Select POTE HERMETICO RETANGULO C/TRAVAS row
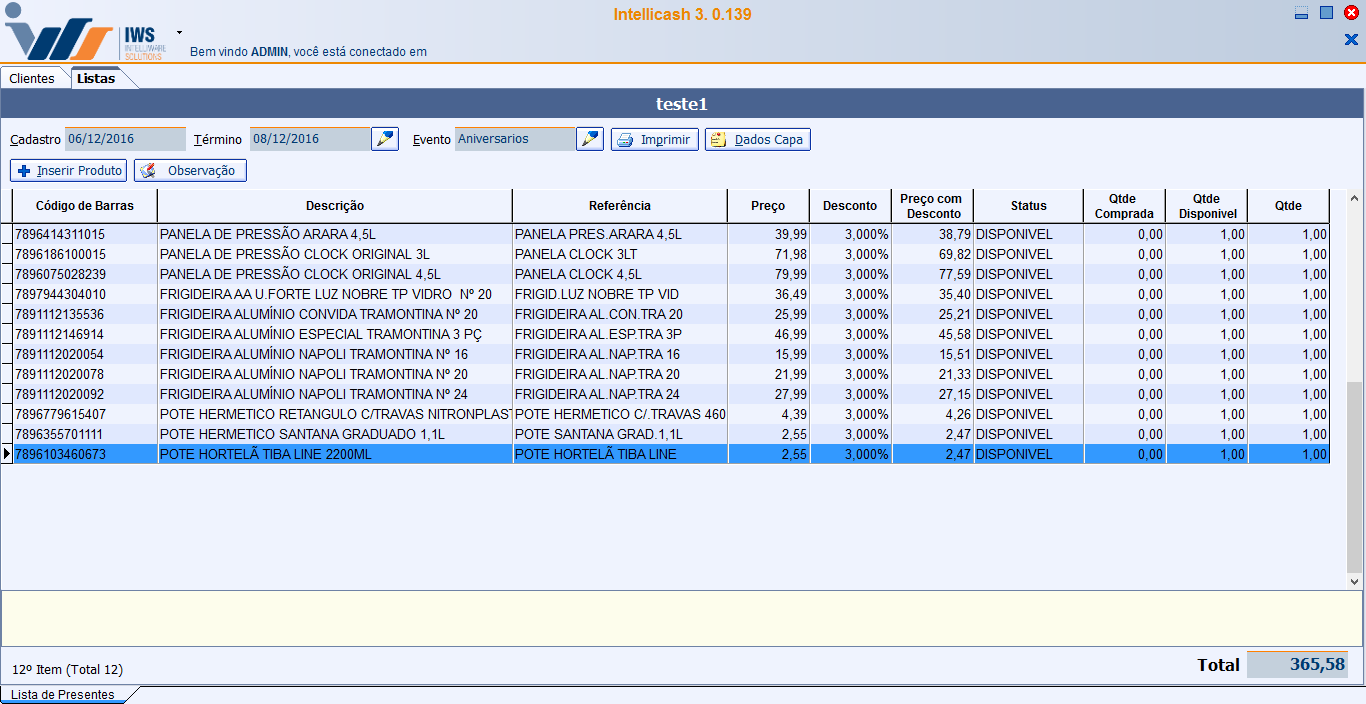Viewport: 1366px width, 704px height. [670, 414]
